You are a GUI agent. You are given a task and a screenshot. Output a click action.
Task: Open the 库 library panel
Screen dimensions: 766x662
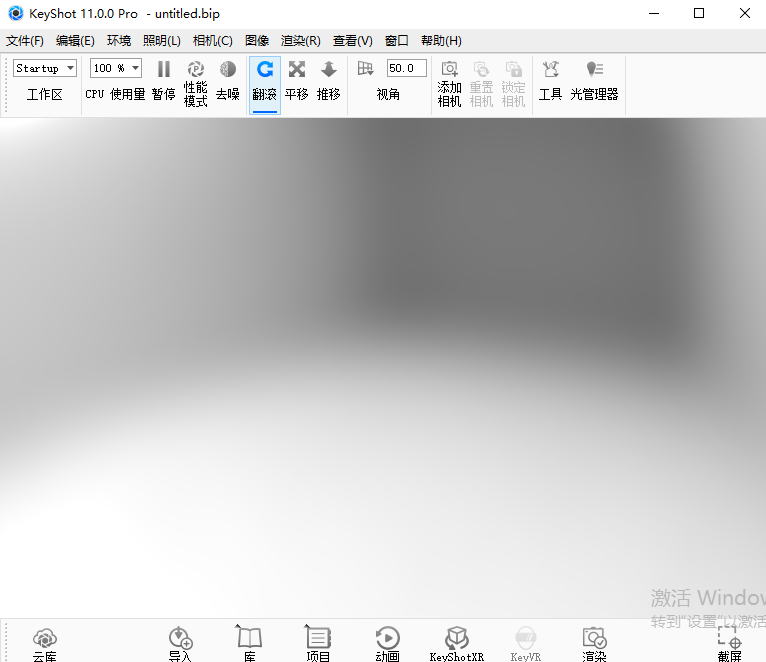pos(250,644)
